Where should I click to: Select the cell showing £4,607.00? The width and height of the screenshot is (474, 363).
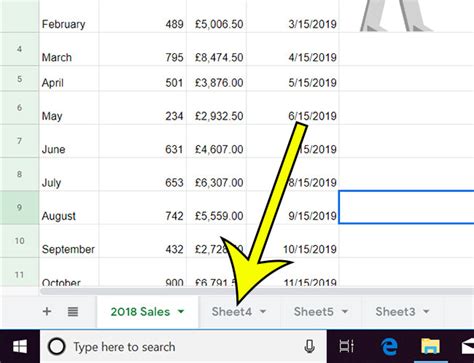(x=217, y=141)
